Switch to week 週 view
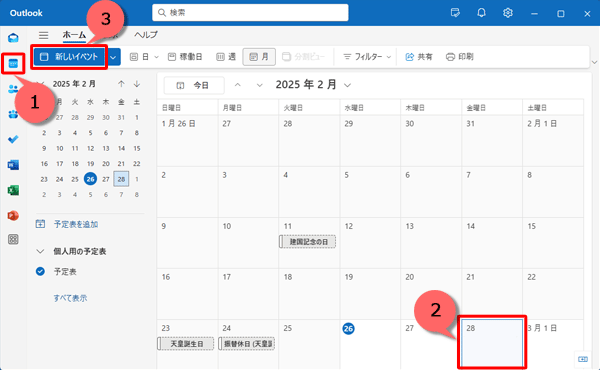This screenshot has width=600, height=370. [x=226, y=57]
